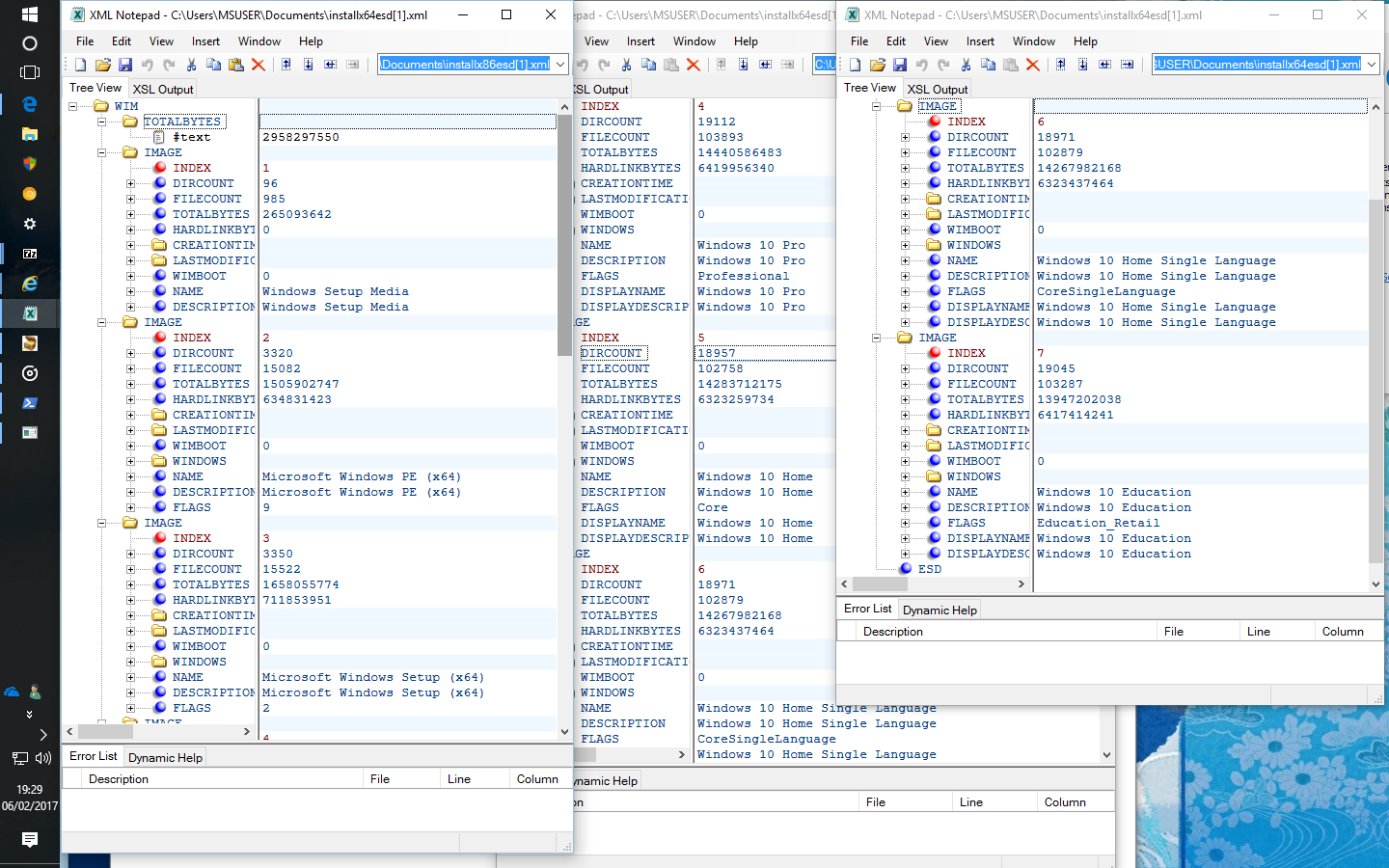Switch to XSL Output tab in right window
The image size is (1389, 868).
(x=938, y=89)
